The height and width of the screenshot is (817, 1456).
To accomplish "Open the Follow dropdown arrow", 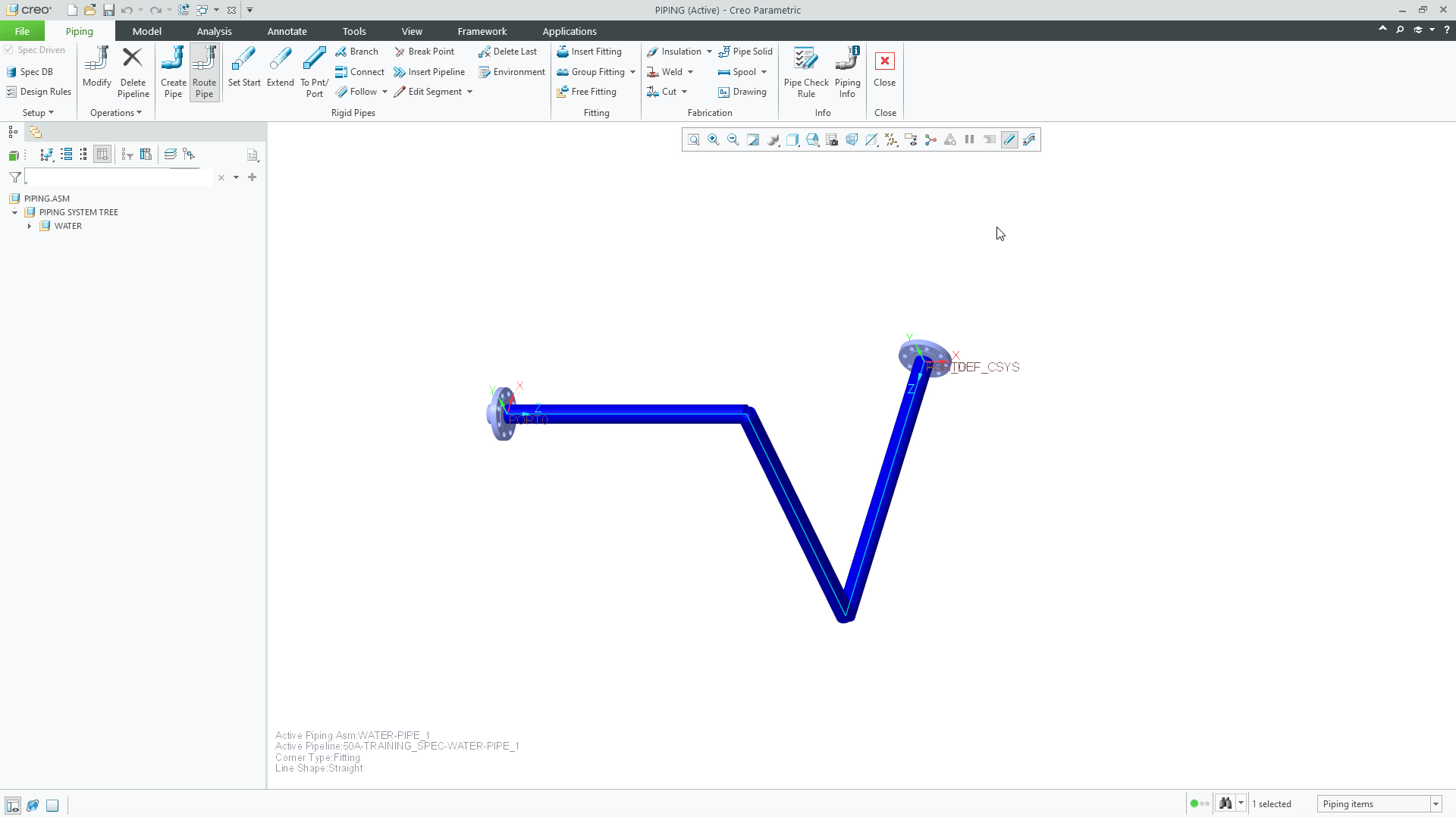I will point(384,92).
